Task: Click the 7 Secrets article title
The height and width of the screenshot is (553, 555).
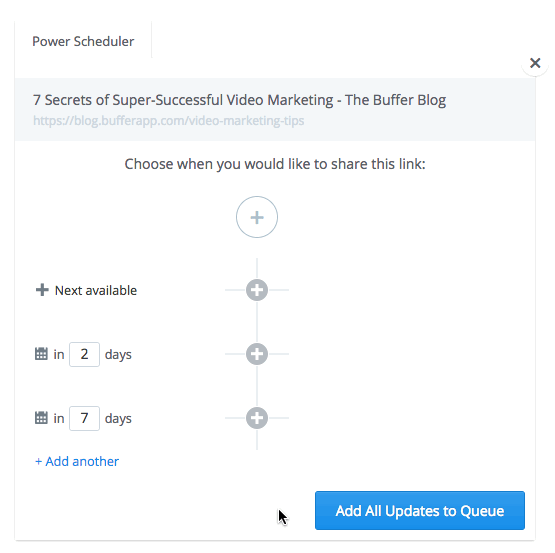Action: [239, 100]
